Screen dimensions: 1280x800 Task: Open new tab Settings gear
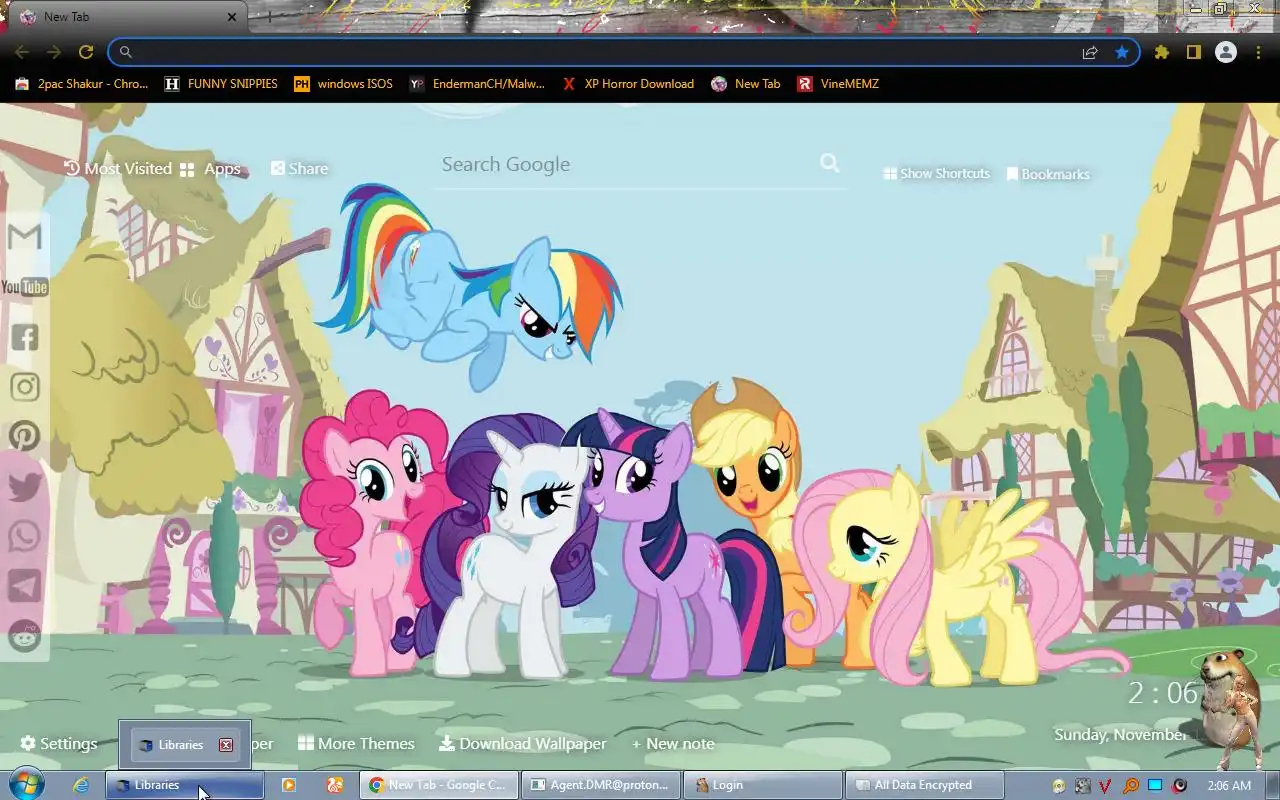coord(59,743)
